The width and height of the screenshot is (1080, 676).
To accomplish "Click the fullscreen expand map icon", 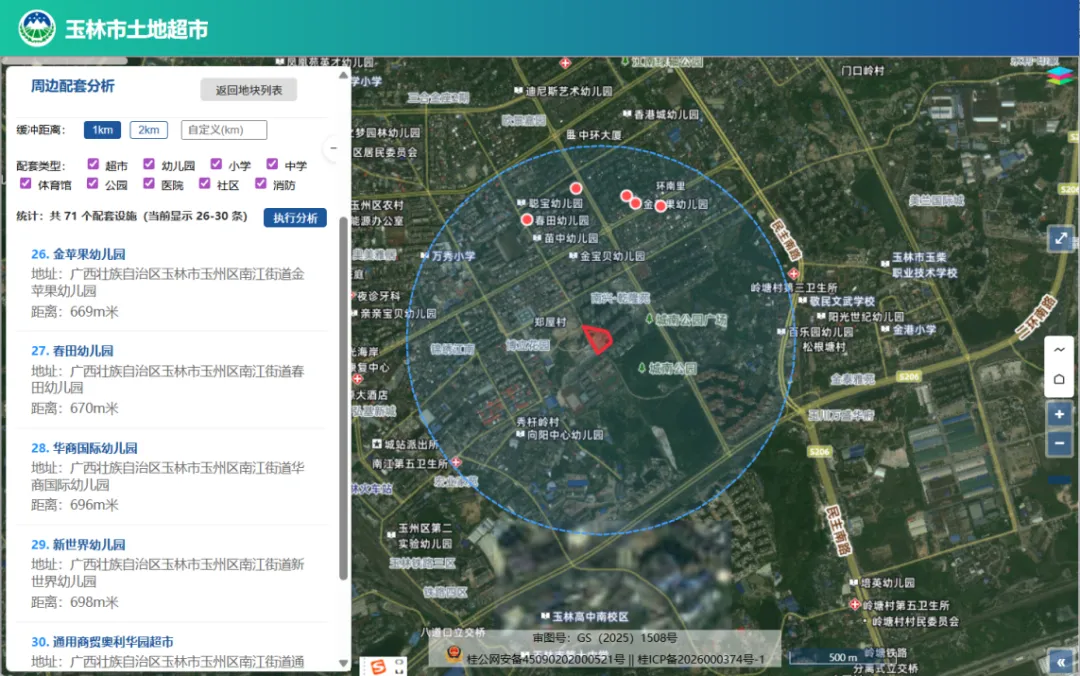I will [x=1059, y=239].
